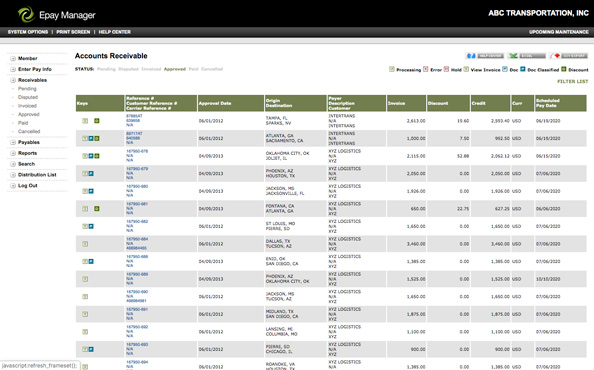Image resolution: width=594 pixels, height=370 pixels.
Task: View invoice icon on Lansing, MI row
Action: (85, 332)
